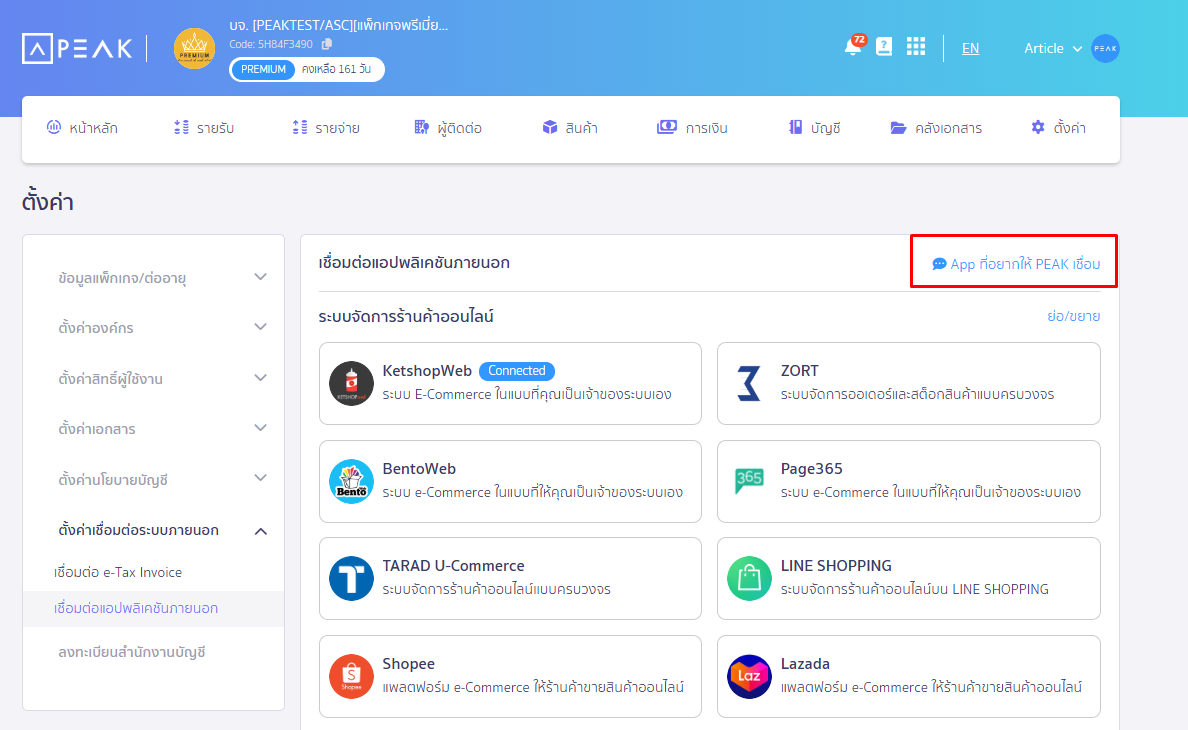Viewport: 1188px width, 730px height.
Task: Click the Page365 icon
Action: (x=749, y=481)
